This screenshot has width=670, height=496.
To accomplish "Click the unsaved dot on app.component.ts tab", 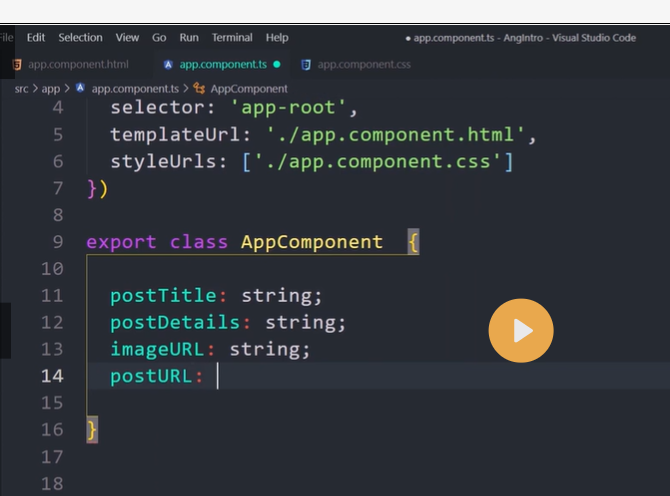I will (x=277, y=64).
